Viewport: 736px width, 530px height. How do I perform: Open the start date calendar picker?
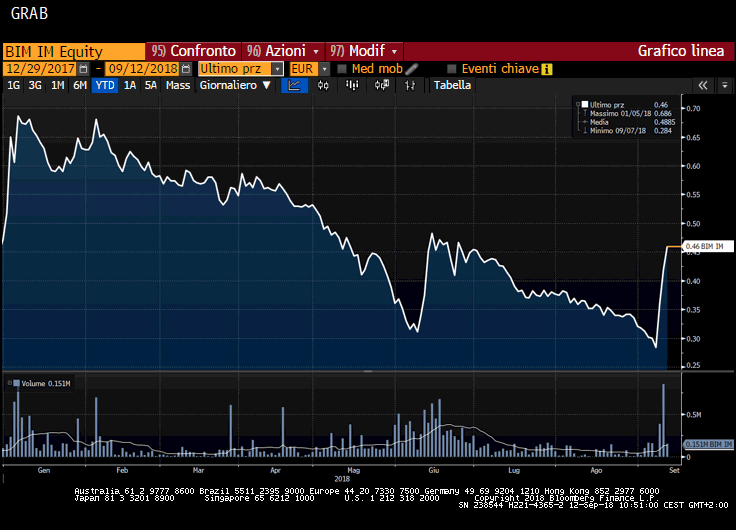click(84, 69)
